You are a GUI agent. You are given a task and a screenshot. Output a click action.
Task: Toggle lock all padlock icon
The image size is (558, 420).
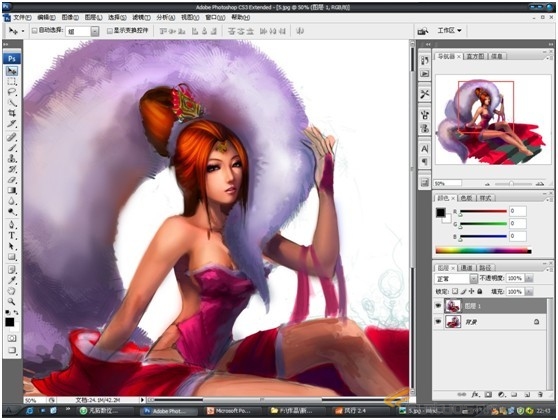[480, 291]
